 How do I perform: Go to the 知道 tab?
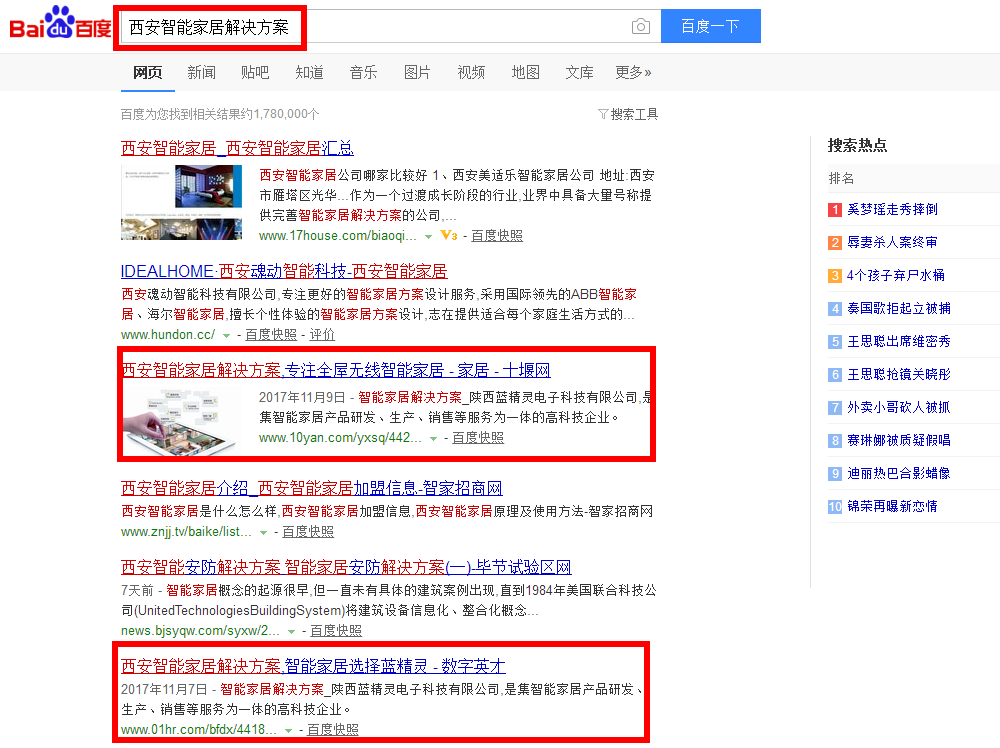pyautogui.click(x=309, y=73)
